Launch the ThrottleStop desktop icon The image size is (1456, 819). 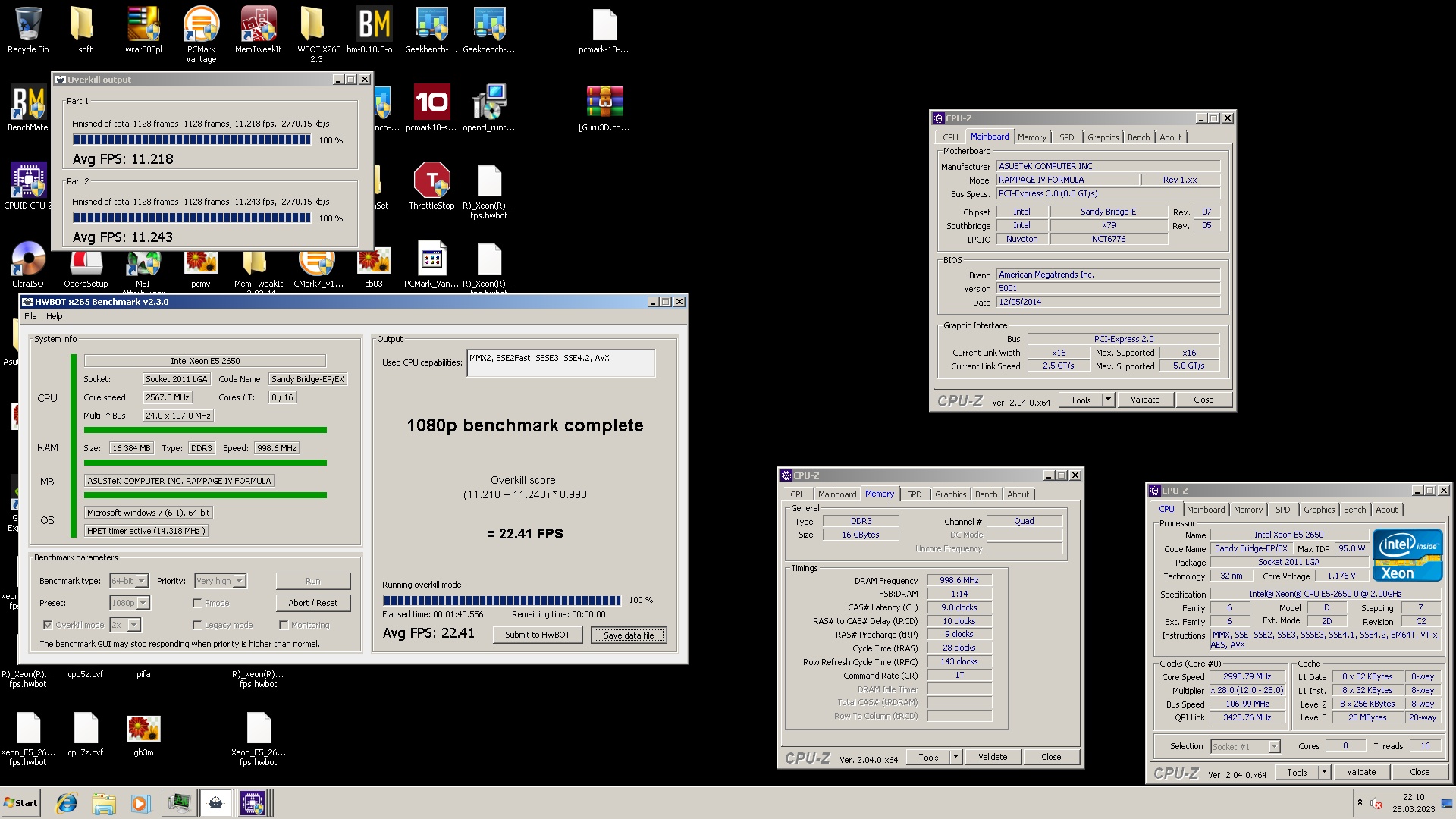click(x=431, y=187)
